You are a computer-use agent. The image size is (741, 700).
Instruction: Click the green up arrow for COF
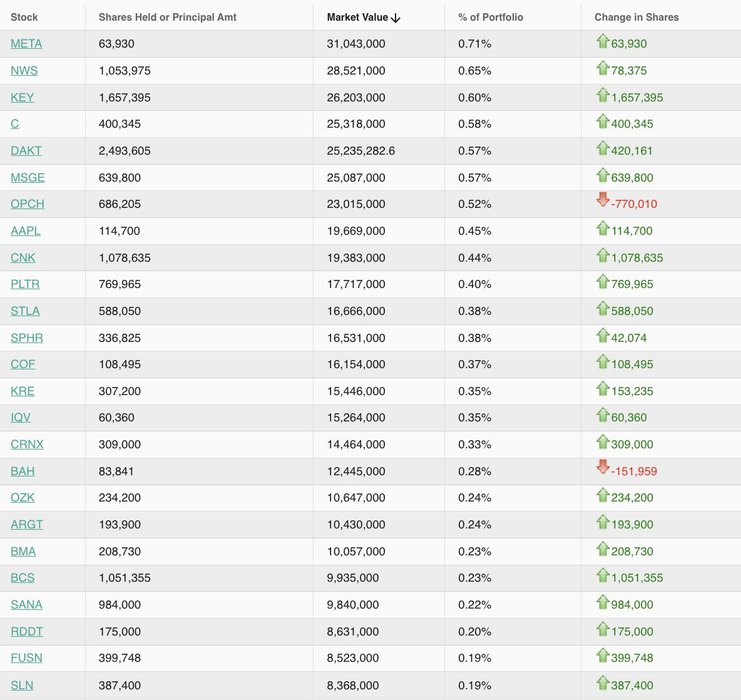(603, 362)
